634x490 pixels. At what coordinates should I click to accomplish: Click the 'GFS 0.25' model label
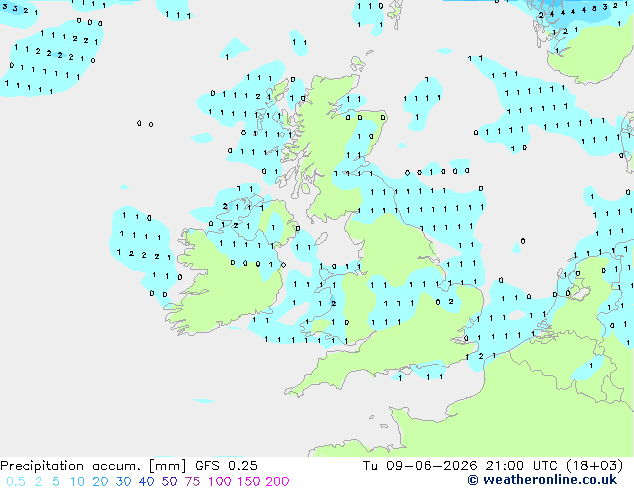click(x=226, y=466)
